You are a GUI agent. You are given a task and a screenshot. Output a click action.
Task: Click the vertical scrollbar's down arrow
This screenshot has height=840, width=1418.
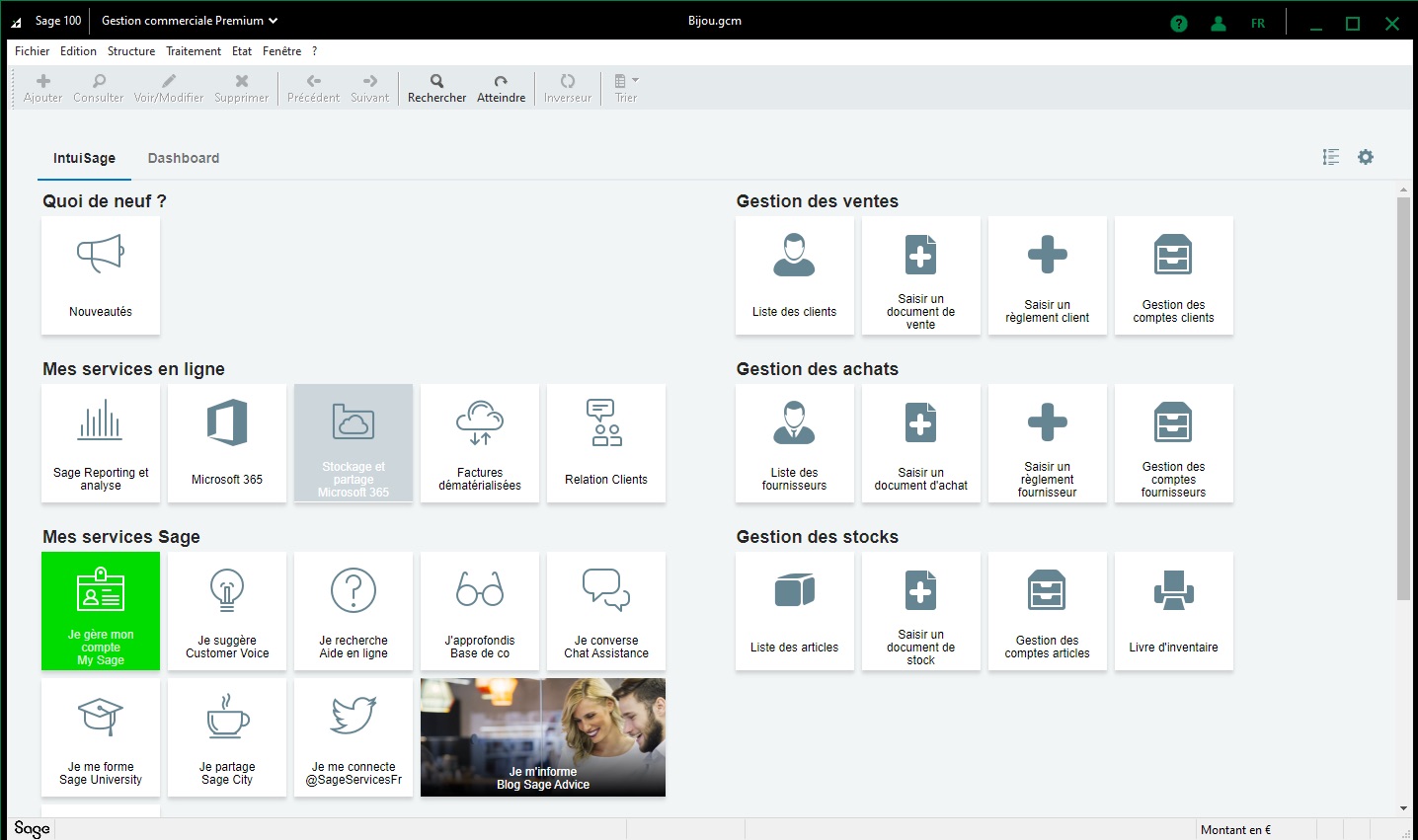click(x=1403, y=808)
